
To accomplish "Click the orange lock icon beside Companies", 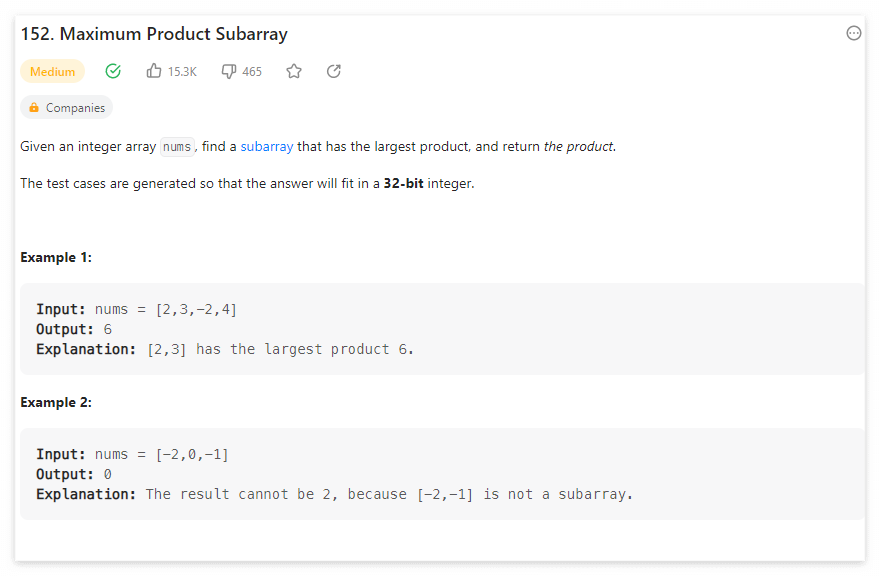I will (x=34, y=107).
